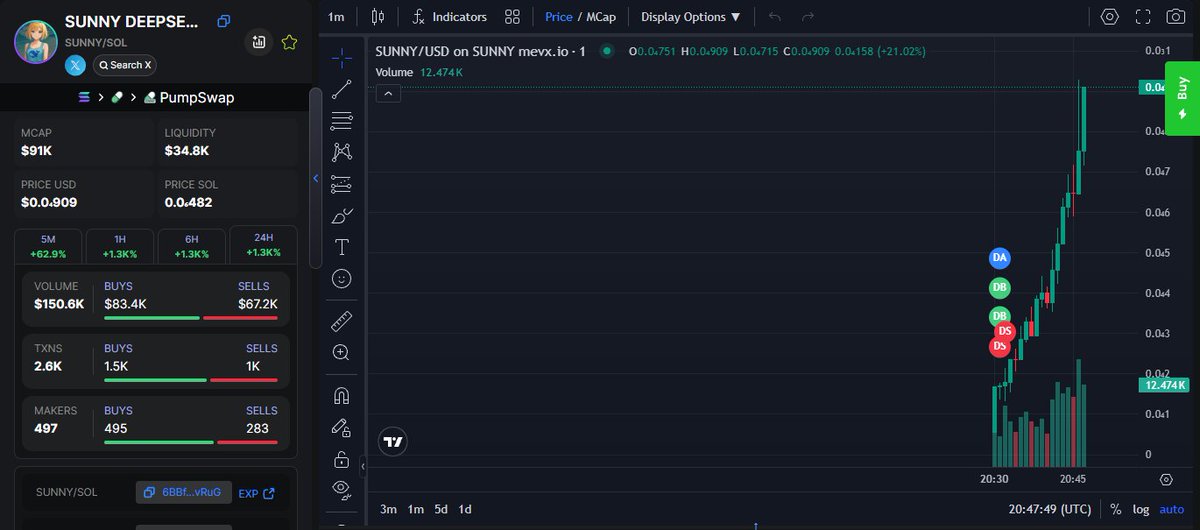The image size is (1200, 530).
Task: Select the zoom in tool
Action: pos(341,353)
